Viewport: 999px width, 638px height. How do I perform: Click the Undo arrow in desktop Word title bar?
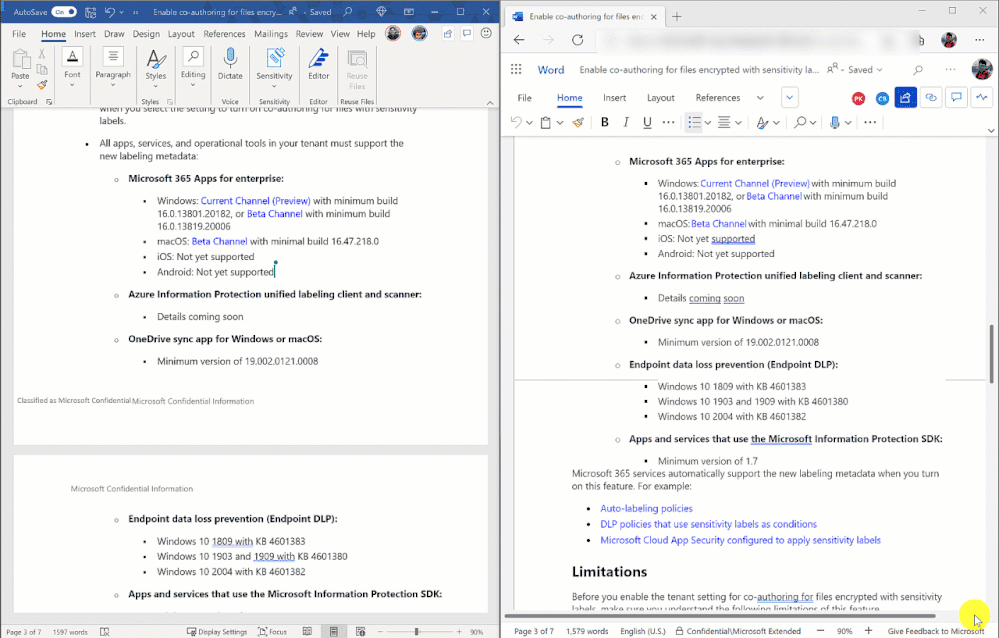point(110,11)
